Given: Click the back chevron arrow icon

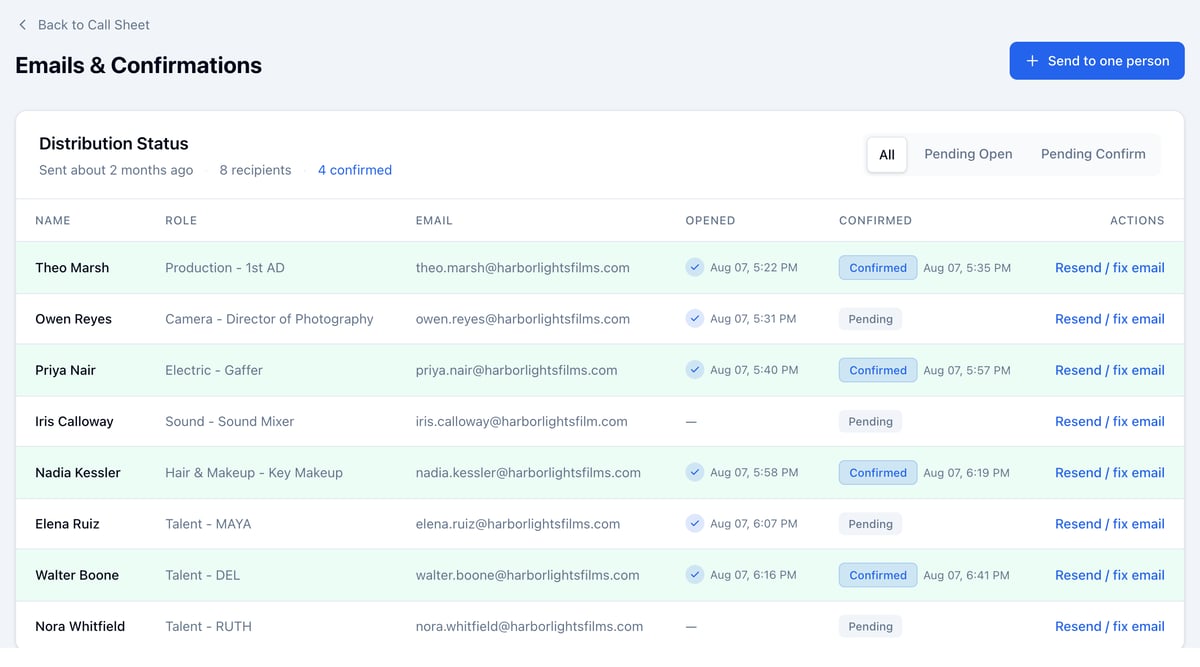Looking at the screenshot, I should pos(23,24).
